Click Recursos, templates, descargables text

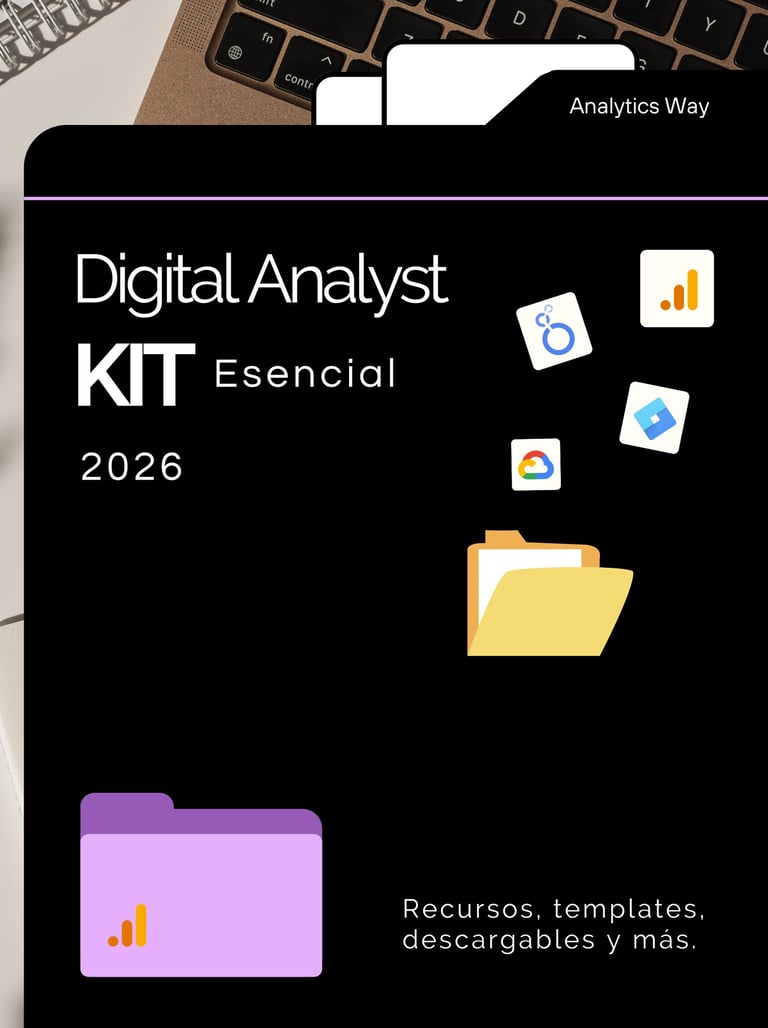[554, 924]
